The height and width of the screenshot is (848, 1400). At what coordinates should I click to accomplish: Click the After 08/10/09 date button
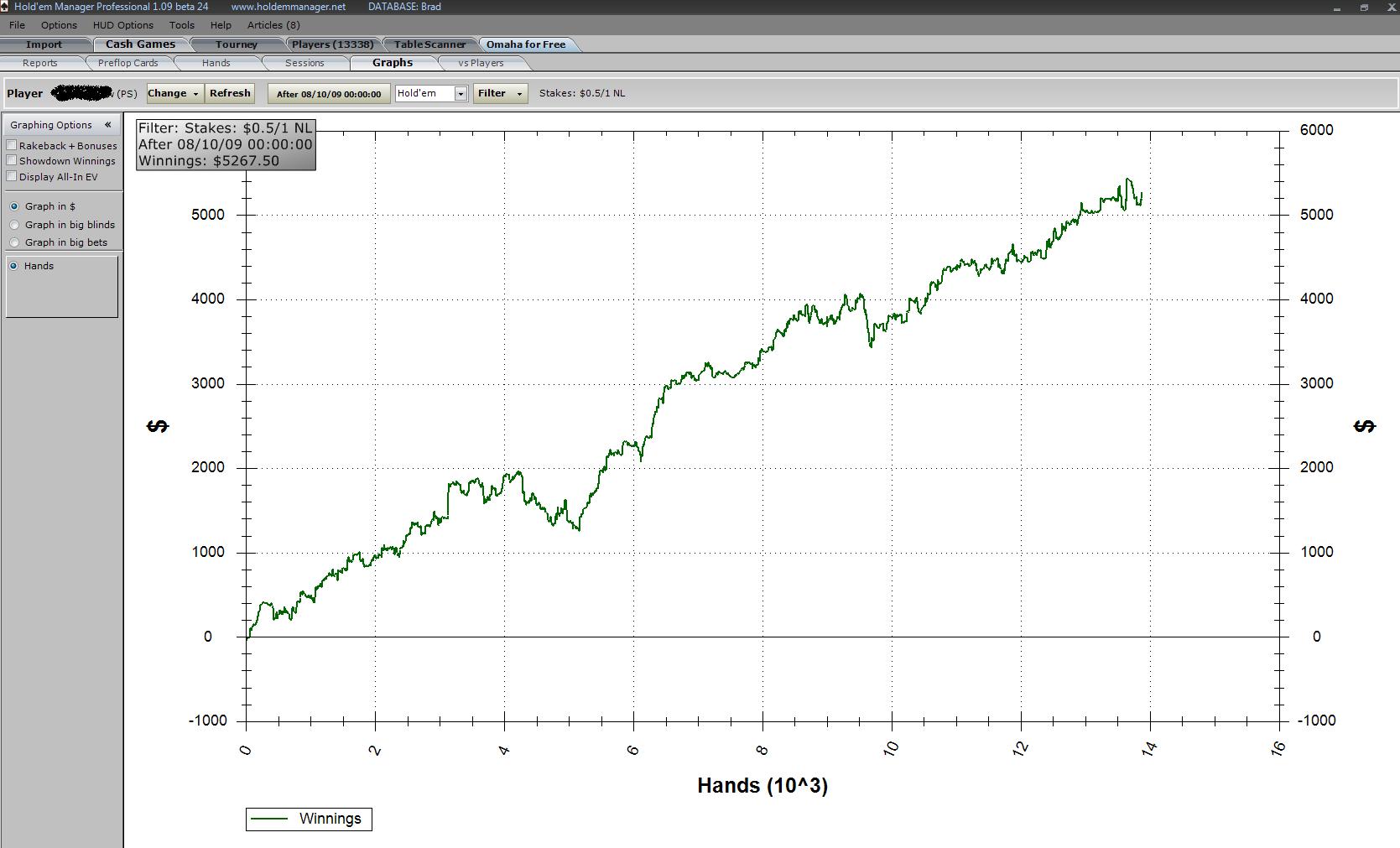[329, 94]
